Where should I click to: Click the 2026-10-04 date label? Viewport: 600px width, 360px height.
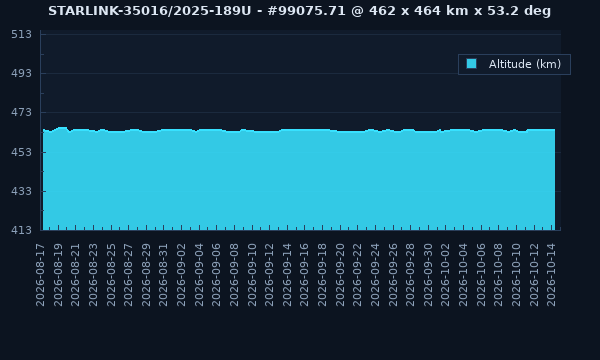(463, 275)
